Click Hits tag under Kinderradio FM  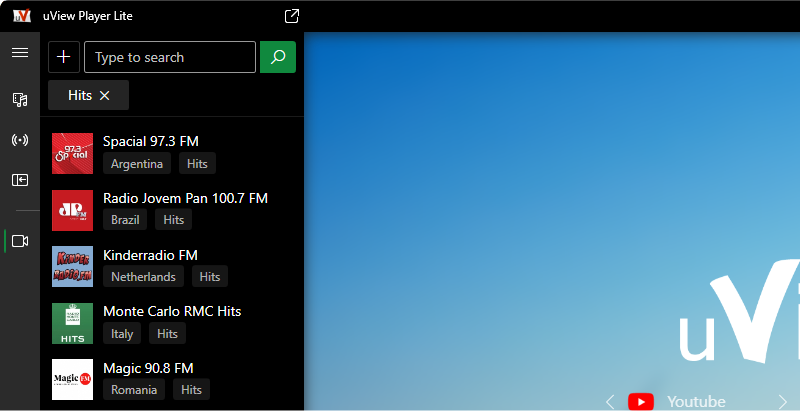click(x=210, y=276)
